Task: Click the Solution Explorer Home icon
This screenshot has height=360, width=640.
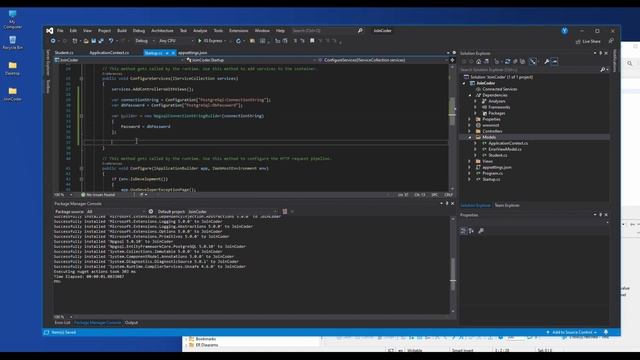Action: tap(478, 61)
